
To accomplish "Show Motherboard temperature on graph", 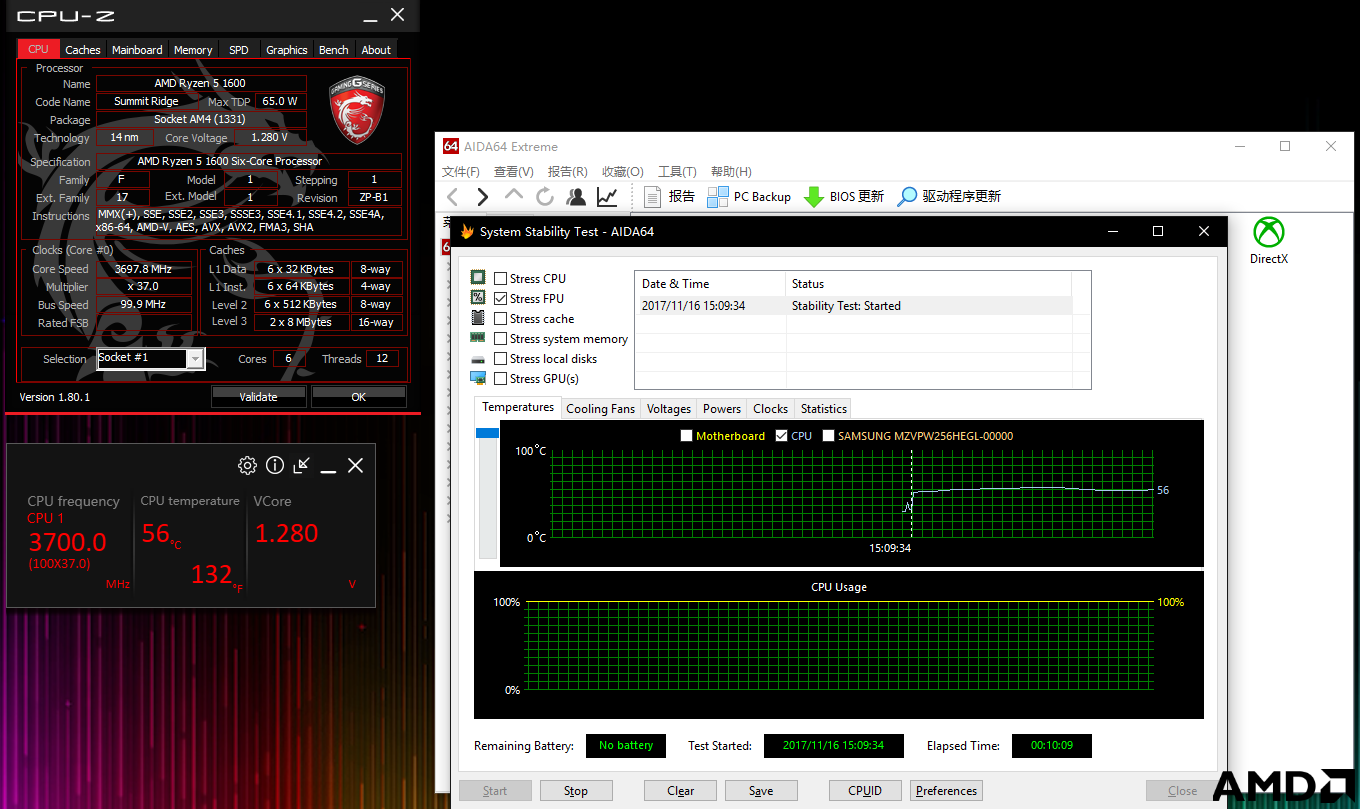I will [x=686, y=436].
